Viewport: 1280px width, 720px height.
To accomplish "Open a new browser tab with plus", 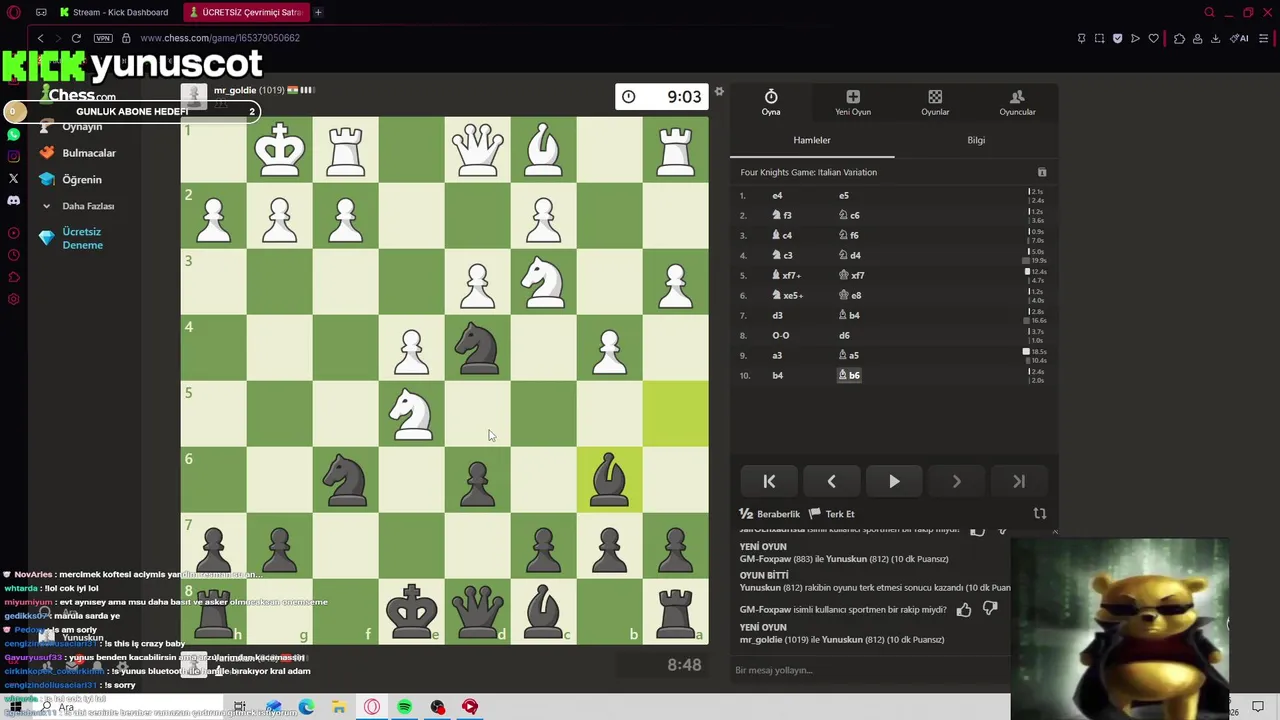I will [x=318, y=12].
